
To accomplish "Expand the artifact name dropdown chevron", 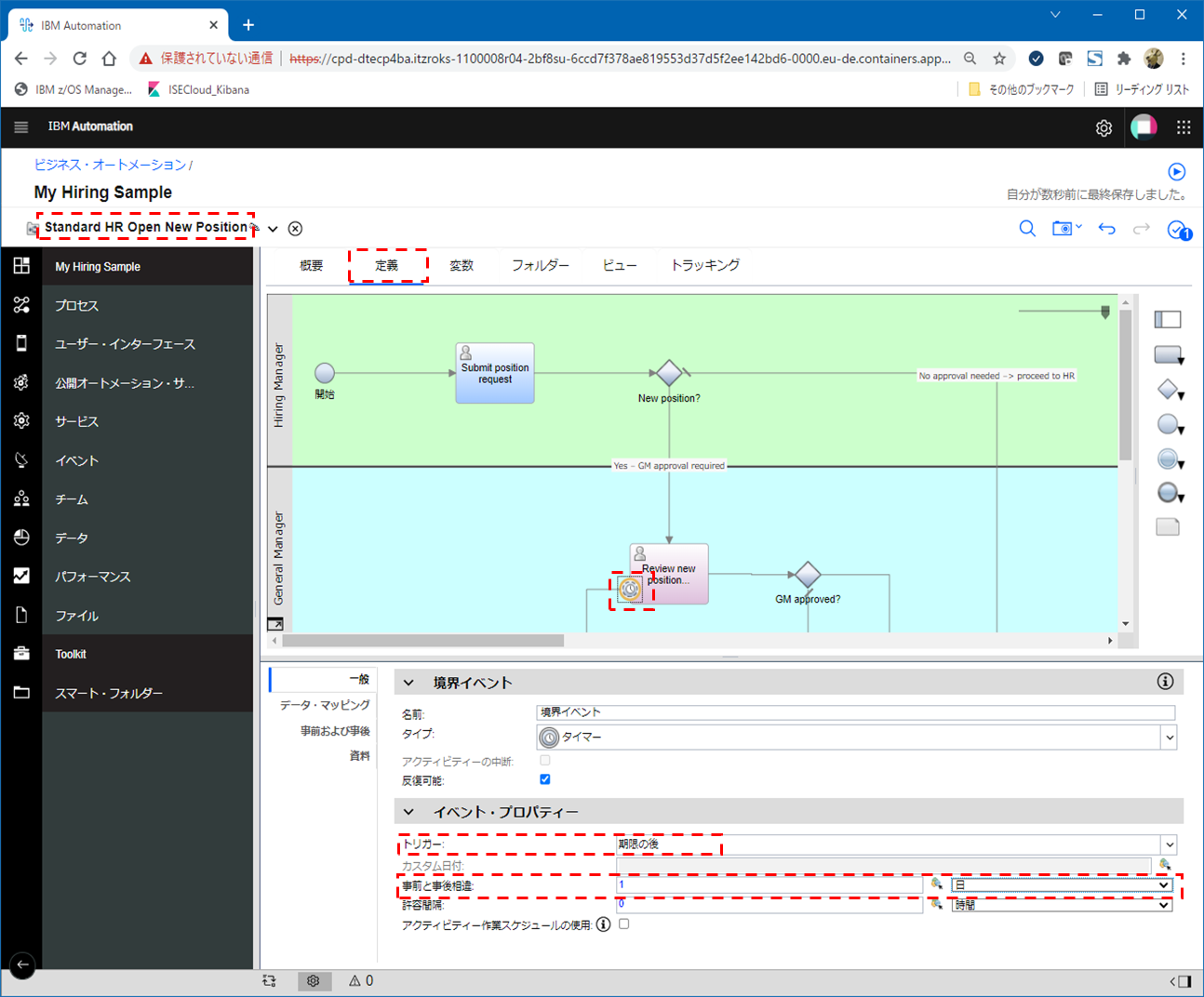I will point(273,229).
